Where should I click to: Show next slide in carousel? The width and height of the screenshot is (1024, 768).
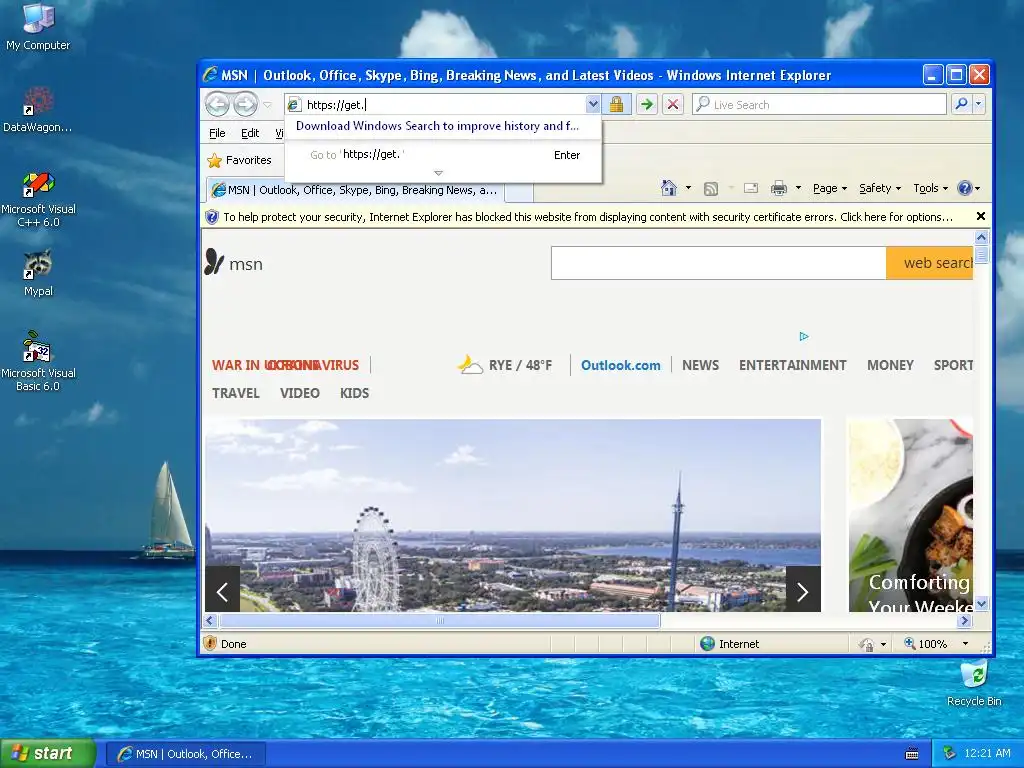tap(803, 592)
